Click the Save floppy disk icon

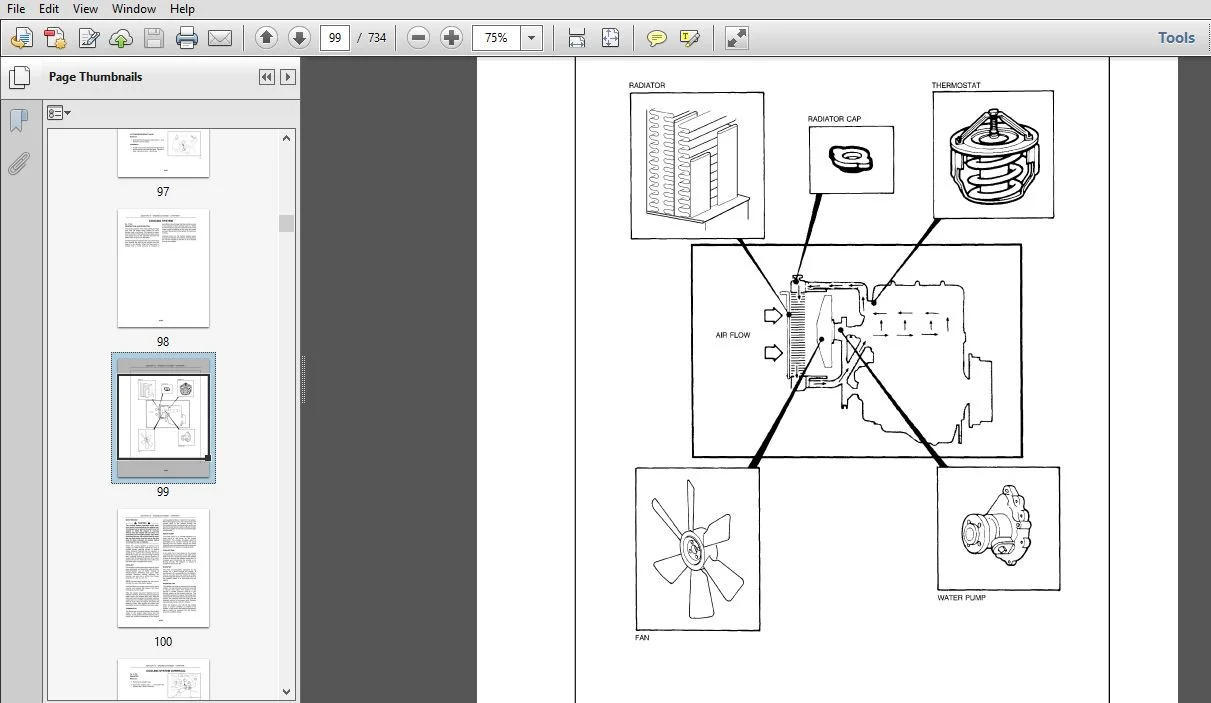(153, 38)
